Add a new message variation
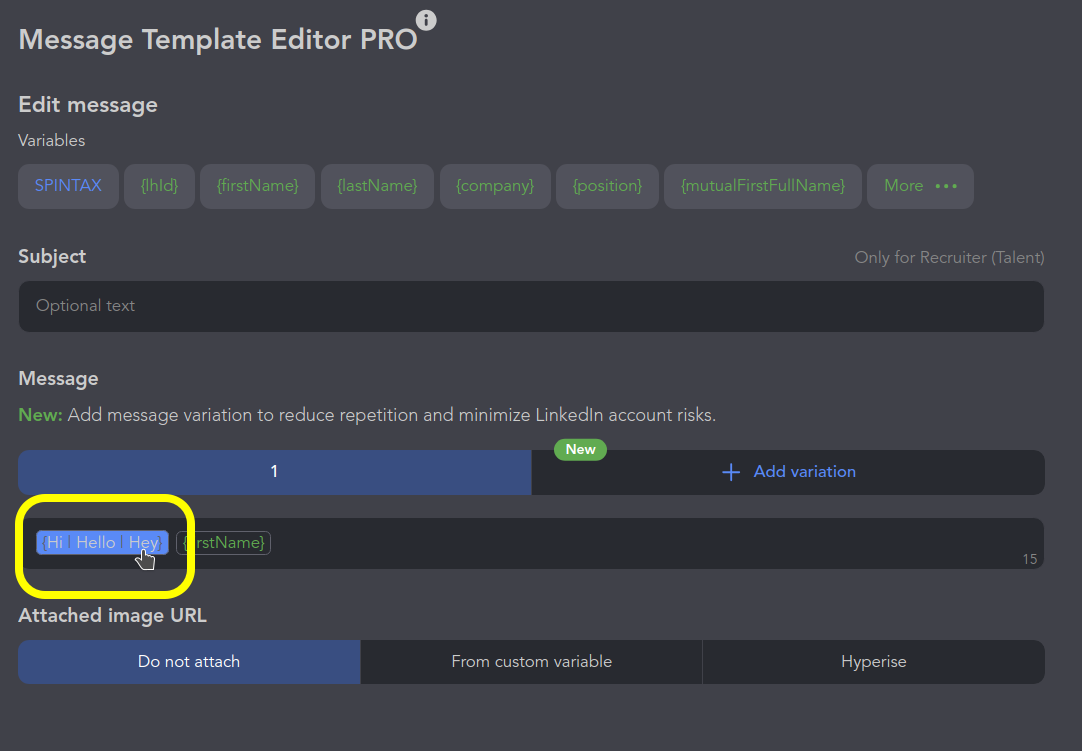1082x751 pixels. 788,472
